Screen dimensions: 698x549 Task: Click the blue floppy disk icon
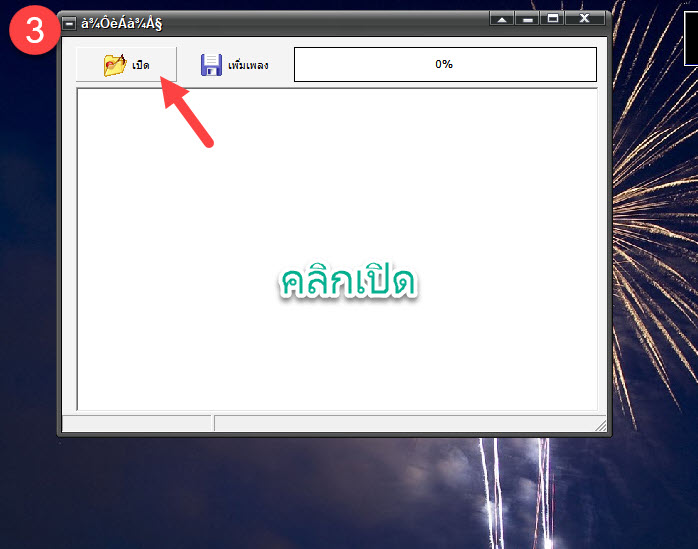pos(211,65)
